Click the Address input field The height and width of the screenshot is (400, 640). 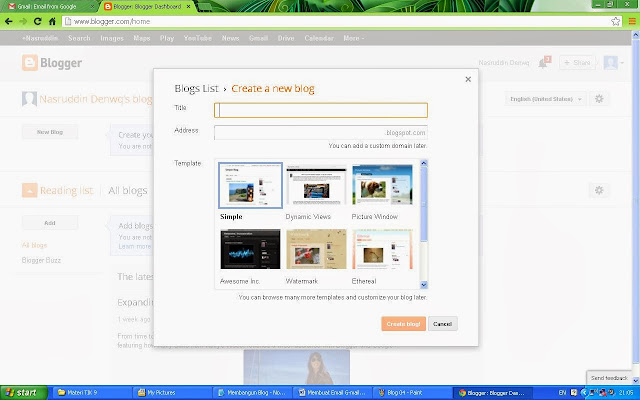click(321, 133)
